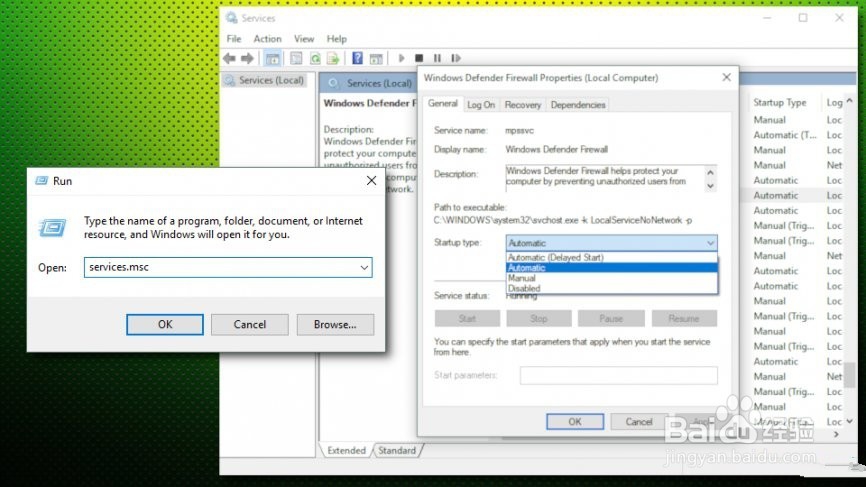This screenshot has width=866, height=487.
Task: Collapse the Startup type combo box
Action: (x=710, y=243)
